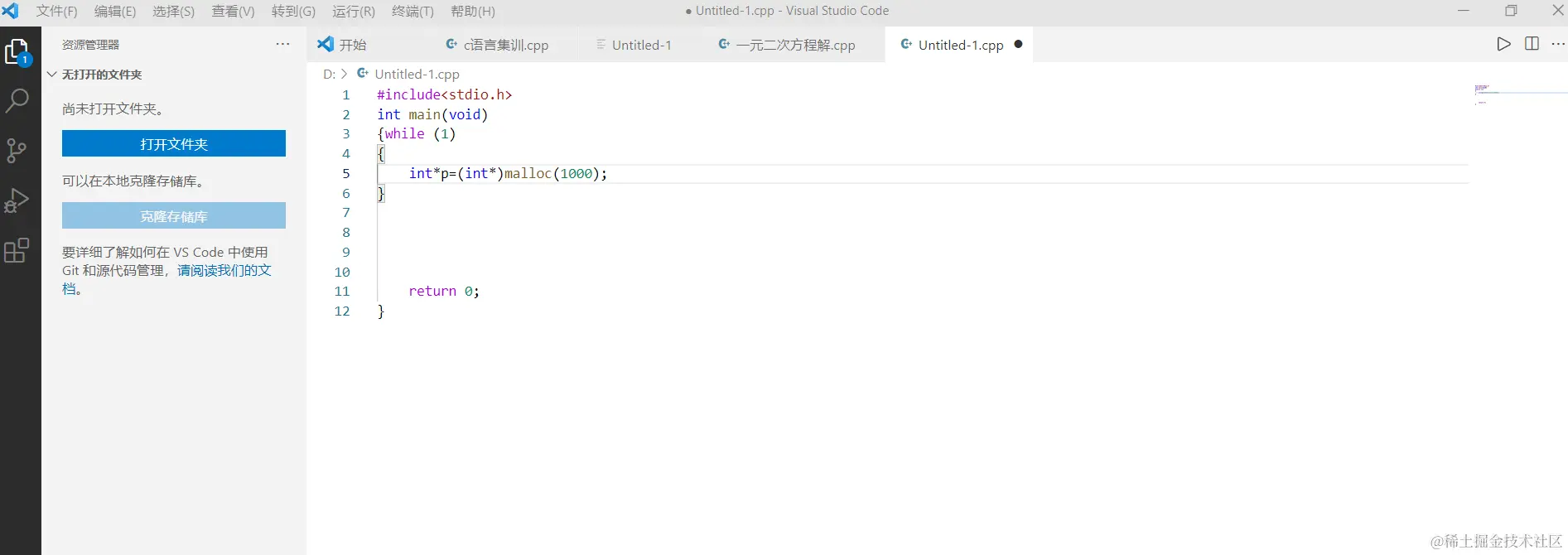
Task: Open the 帮助(H) menu
Action: point(473,11)
